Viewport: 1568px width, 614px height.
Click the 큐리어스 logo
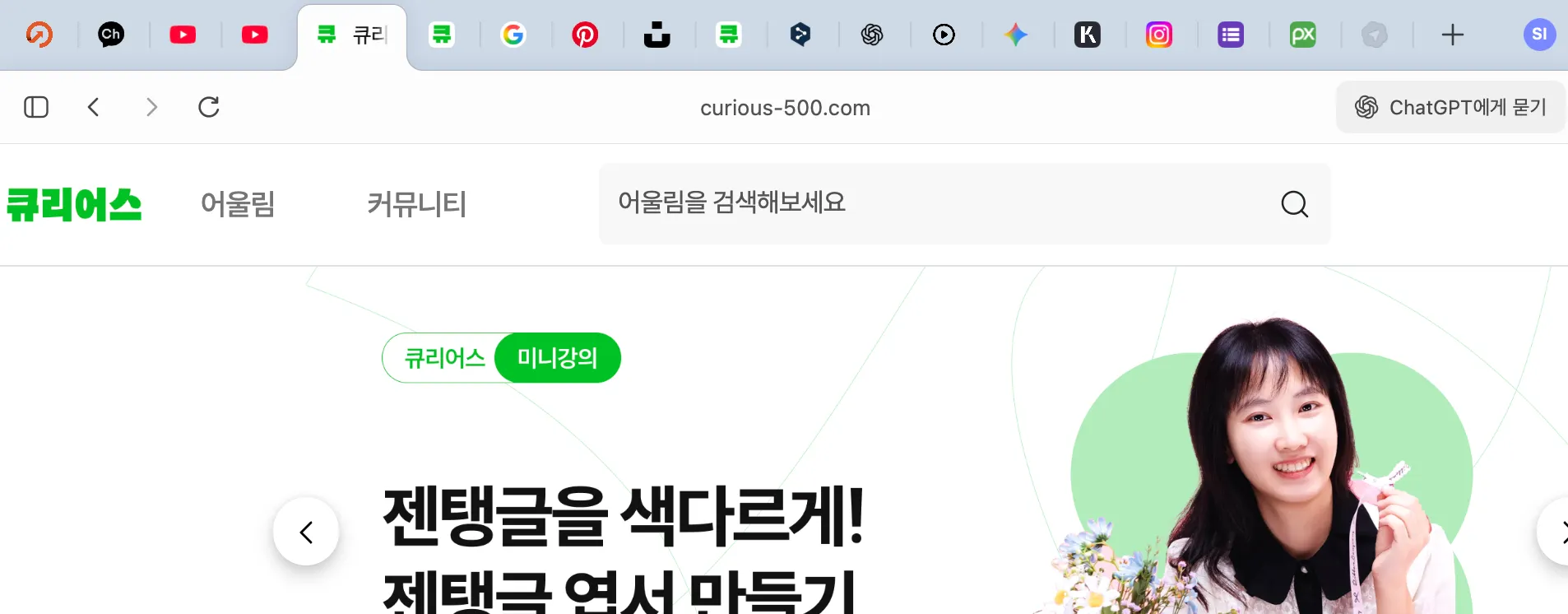coord(74,204)
